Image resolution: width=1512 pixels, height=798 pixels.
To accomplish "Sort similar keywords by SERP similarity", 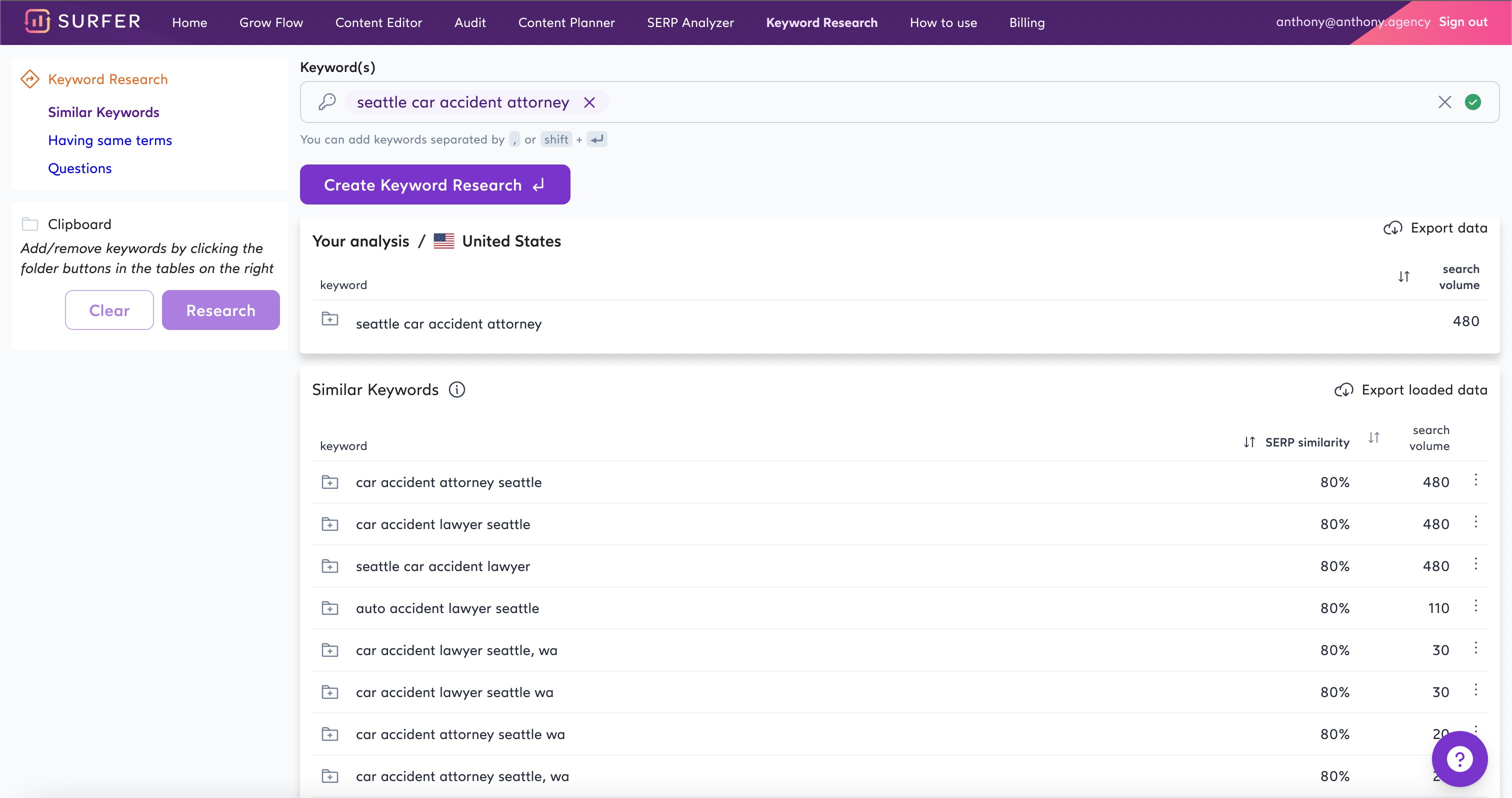I will (x=1249, y=442).
